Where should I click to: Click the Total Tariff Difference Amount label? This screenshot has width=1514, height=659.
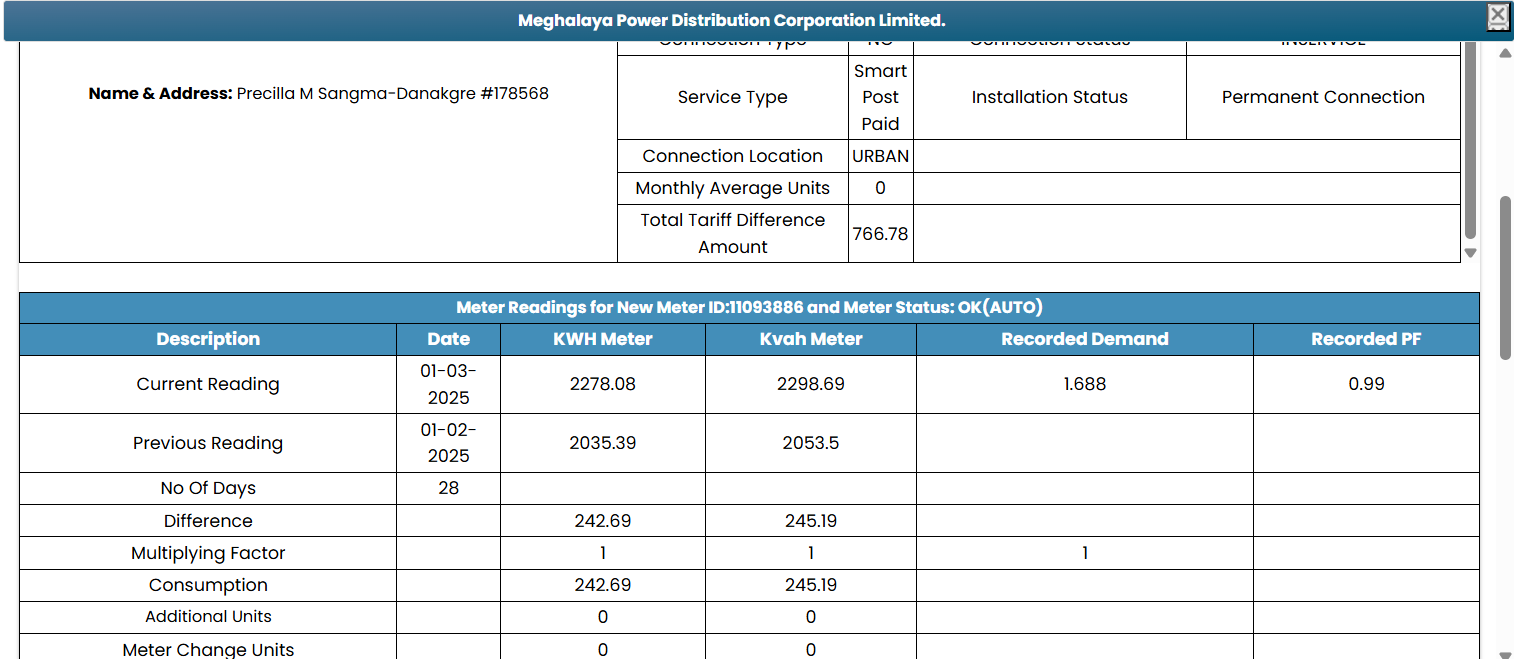coord(732,233)
